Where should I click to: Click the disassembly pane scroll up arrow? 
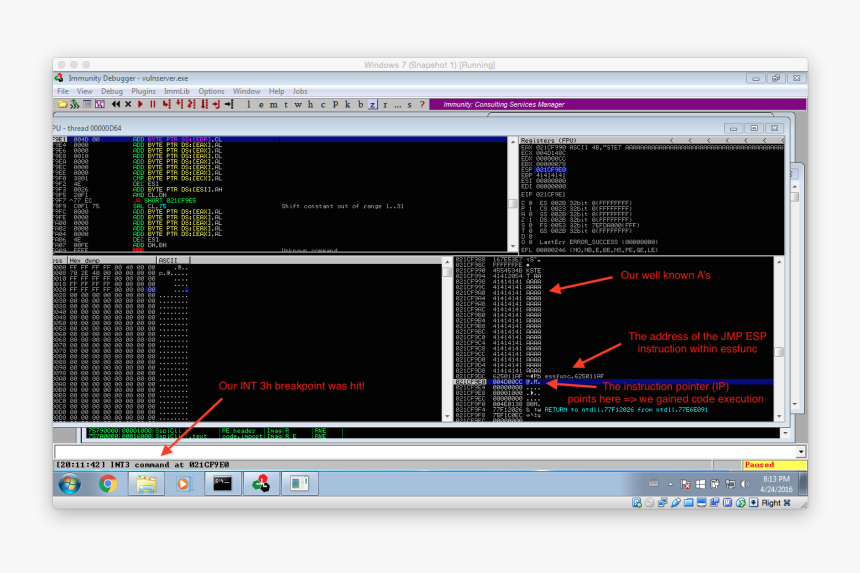point(513,141)
